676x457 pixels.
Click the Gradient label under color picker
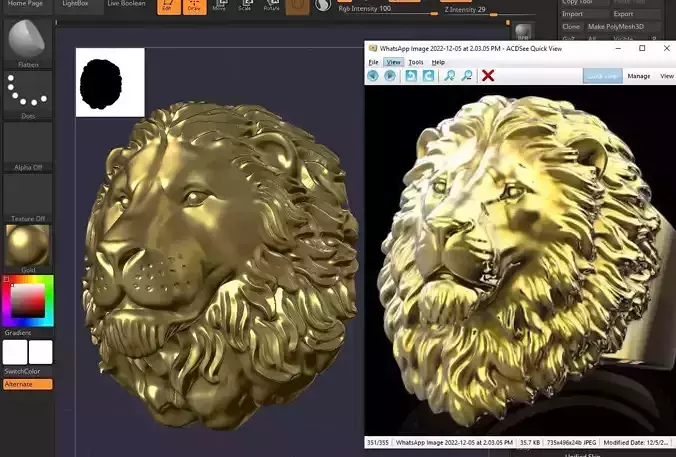(18, 333)
